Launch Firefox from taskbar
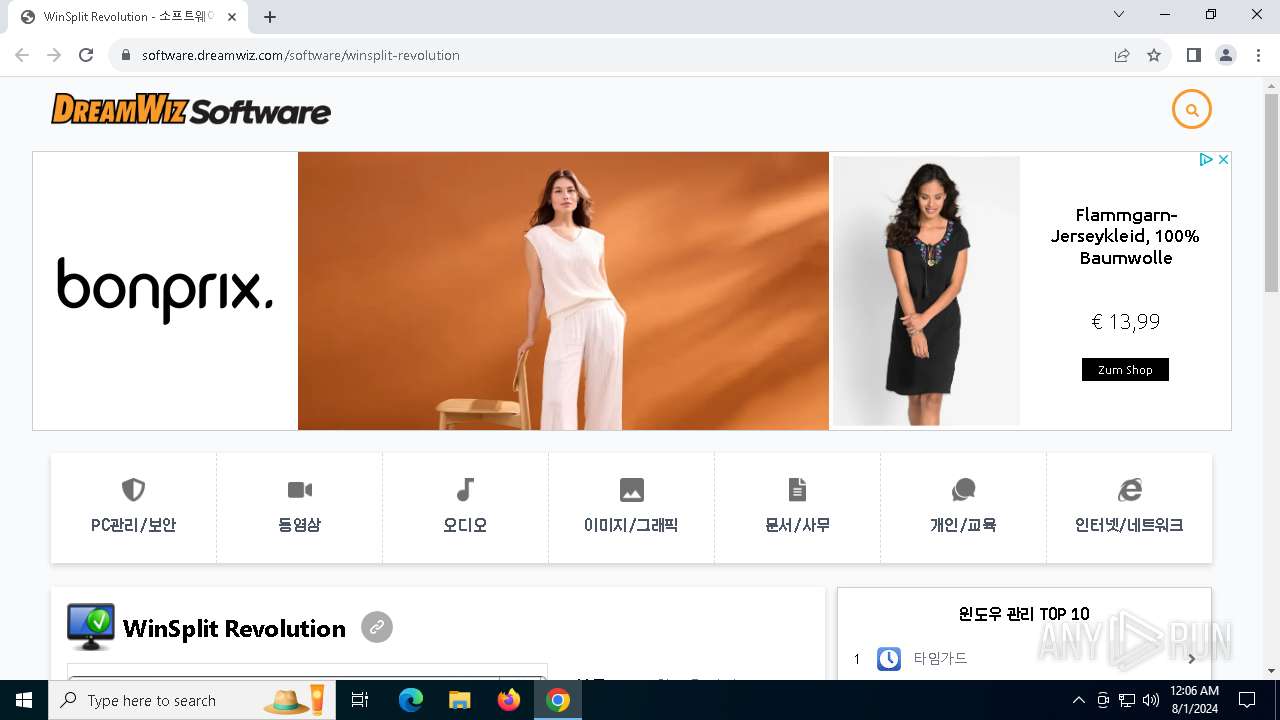The image size is (1280, 720). point(509,700)
